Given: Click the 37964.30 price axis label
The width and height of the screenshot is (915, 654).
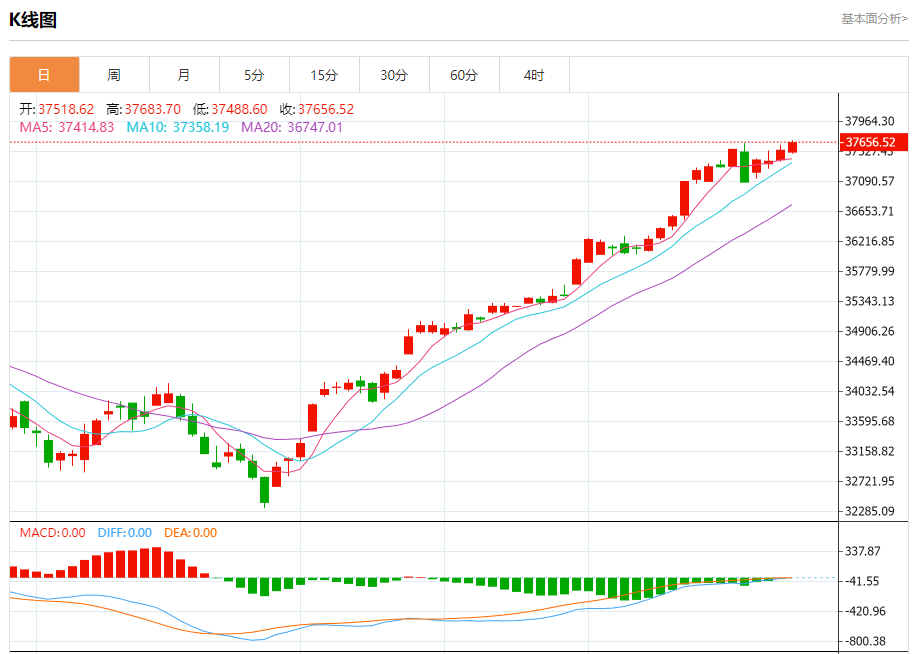Looking at the screenshot, I should (869, 121).
